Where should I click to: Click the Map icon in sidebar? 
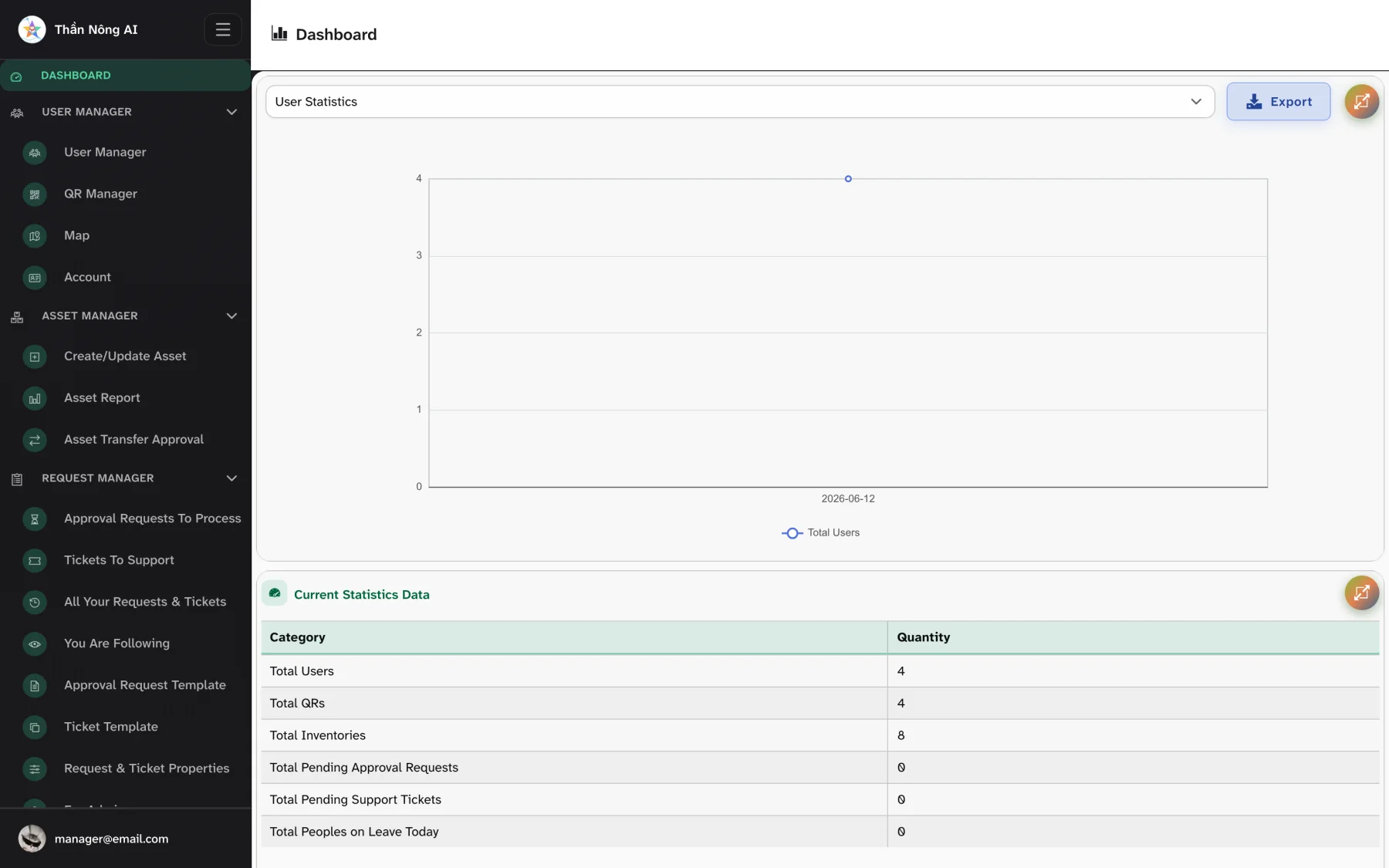[x=35, y=236]
